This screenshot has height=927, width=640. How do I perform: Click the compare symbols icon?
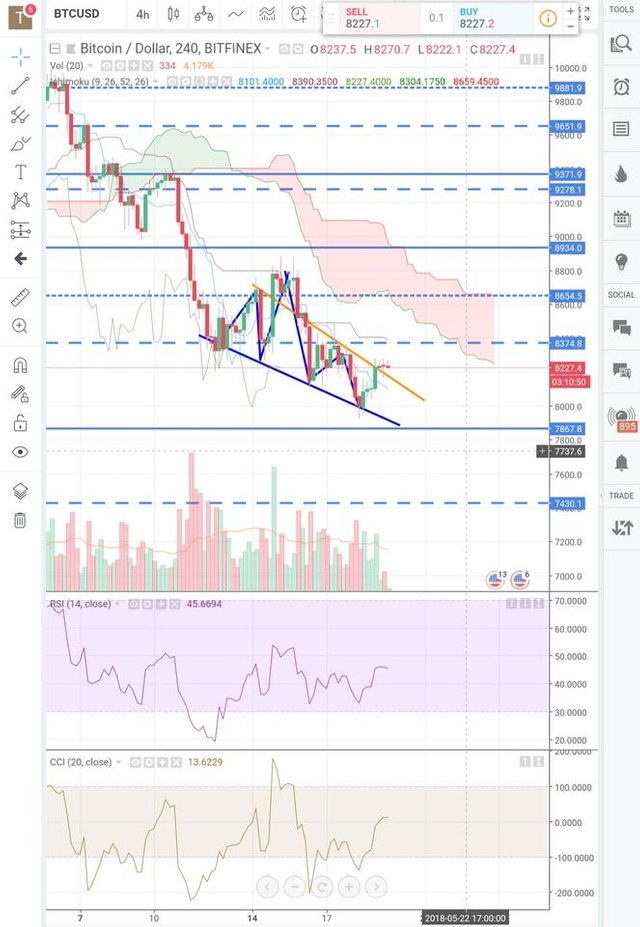pos(204,14)
